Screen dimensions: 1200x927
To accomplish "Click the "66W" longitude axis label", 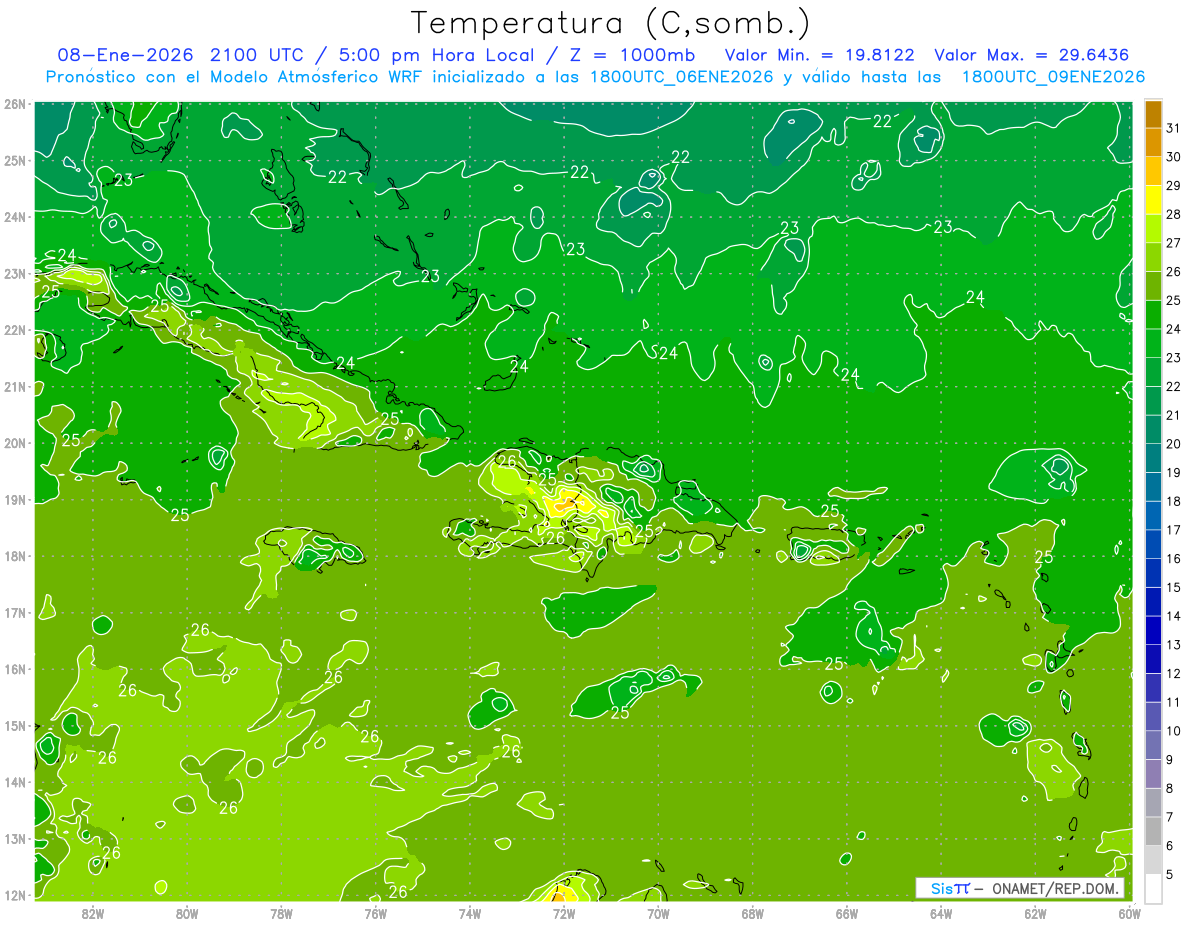I will [x=846, y=913].
